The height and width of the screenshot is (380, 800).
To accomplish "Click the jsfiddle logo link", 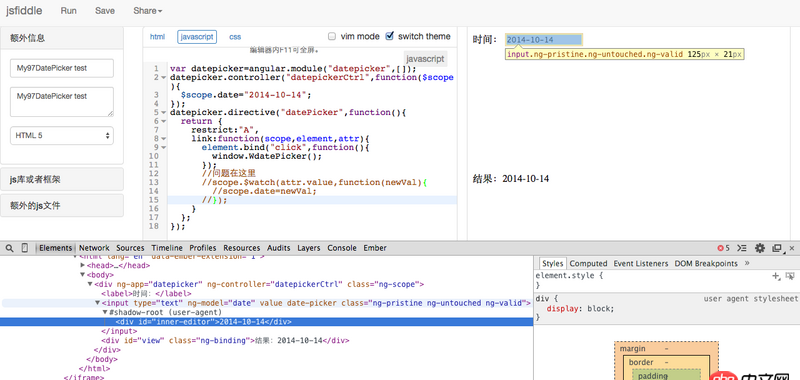I will click(x=24, y=11).
